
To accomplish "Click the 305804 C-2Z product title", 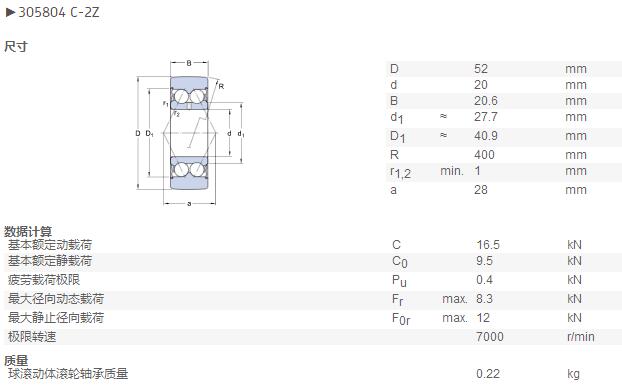I will pos(59,12).
